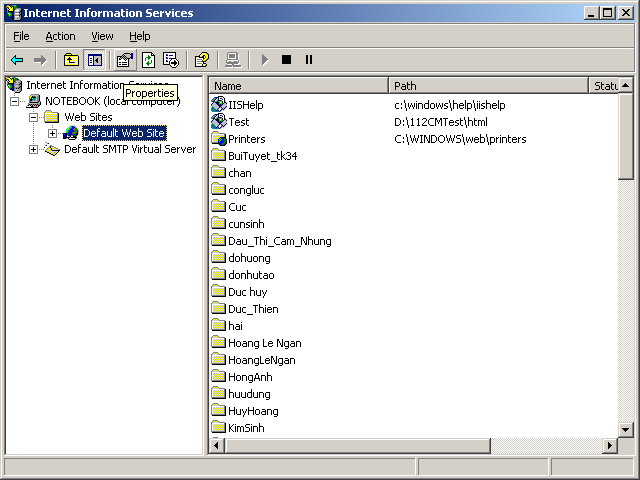Select the Printers virtual directory icon
The height and width of the screenshot is (480, 640).
tap(219, 139)
